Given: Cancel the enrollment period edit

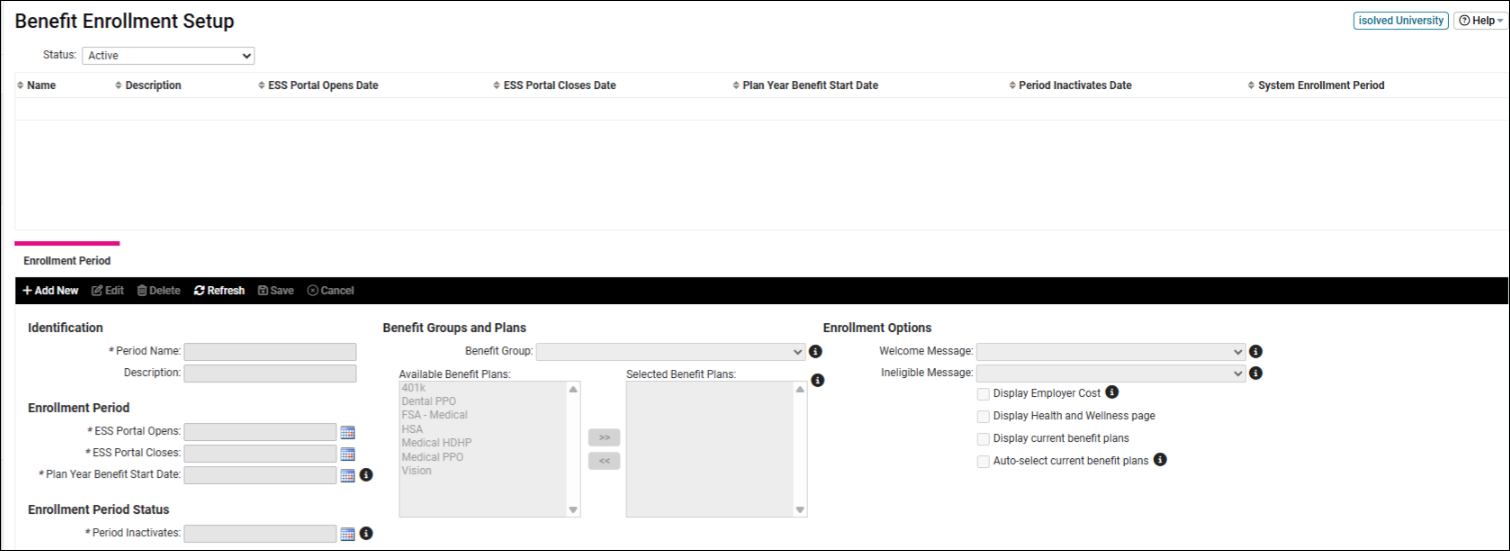Looking at the screenshot, I should [x=331, y=291].
